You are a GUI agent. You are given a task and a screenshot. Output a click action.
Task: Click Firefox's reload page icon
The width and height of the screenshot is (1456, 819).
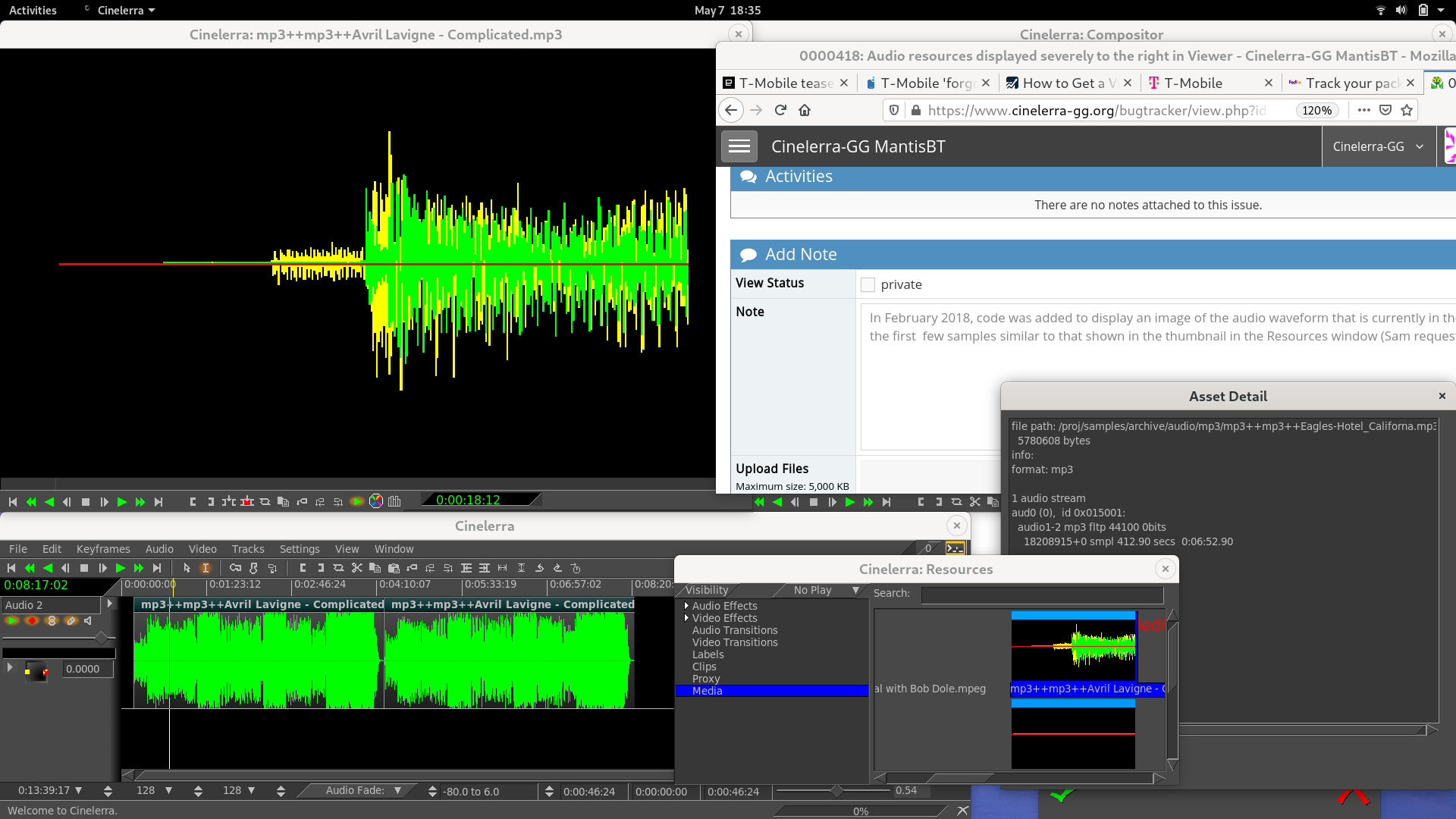point(780,110)
